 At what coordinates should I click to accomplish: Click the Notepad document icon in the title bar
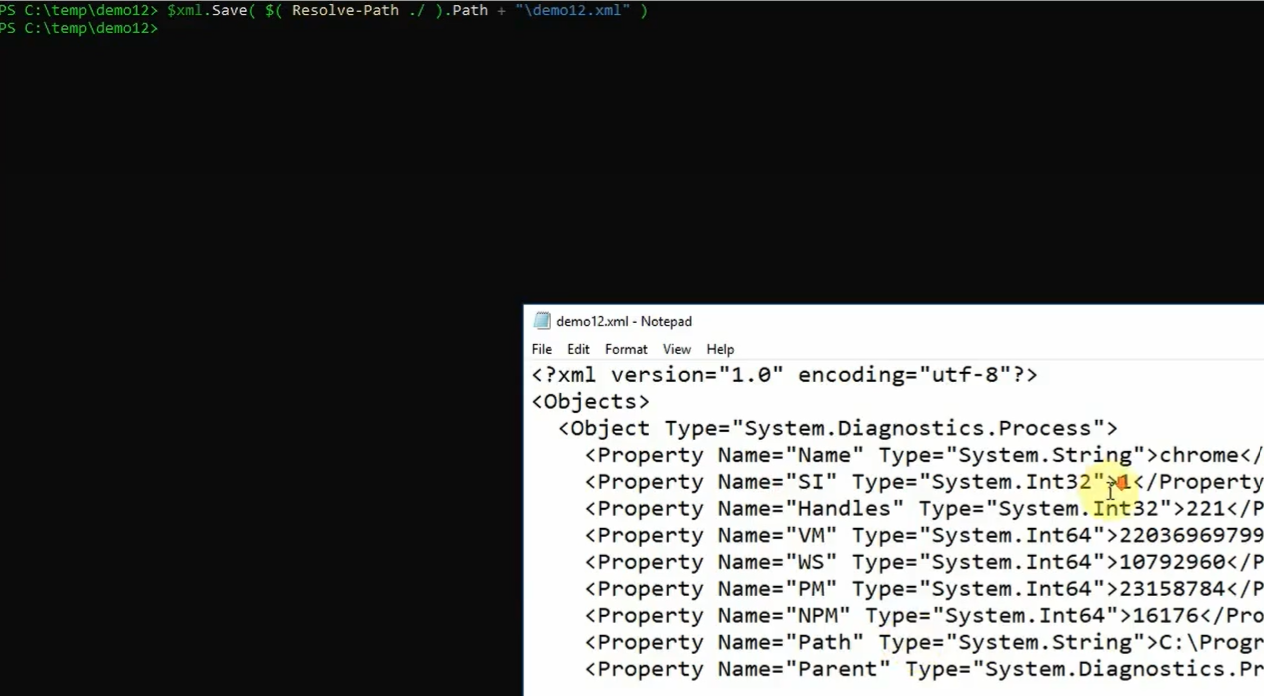click(542, 321)
